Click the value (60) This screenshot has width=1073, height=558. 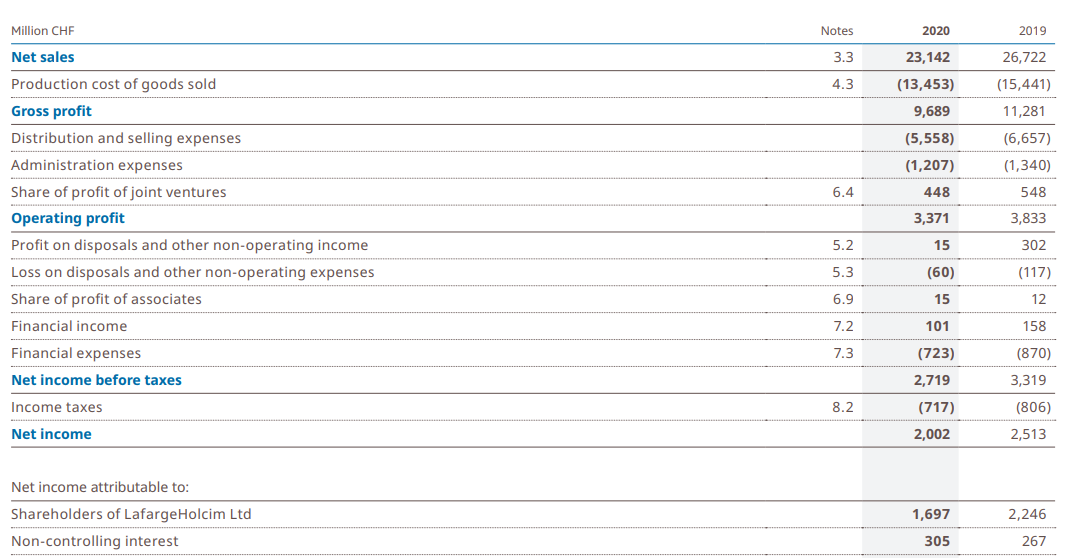[941, 272]
